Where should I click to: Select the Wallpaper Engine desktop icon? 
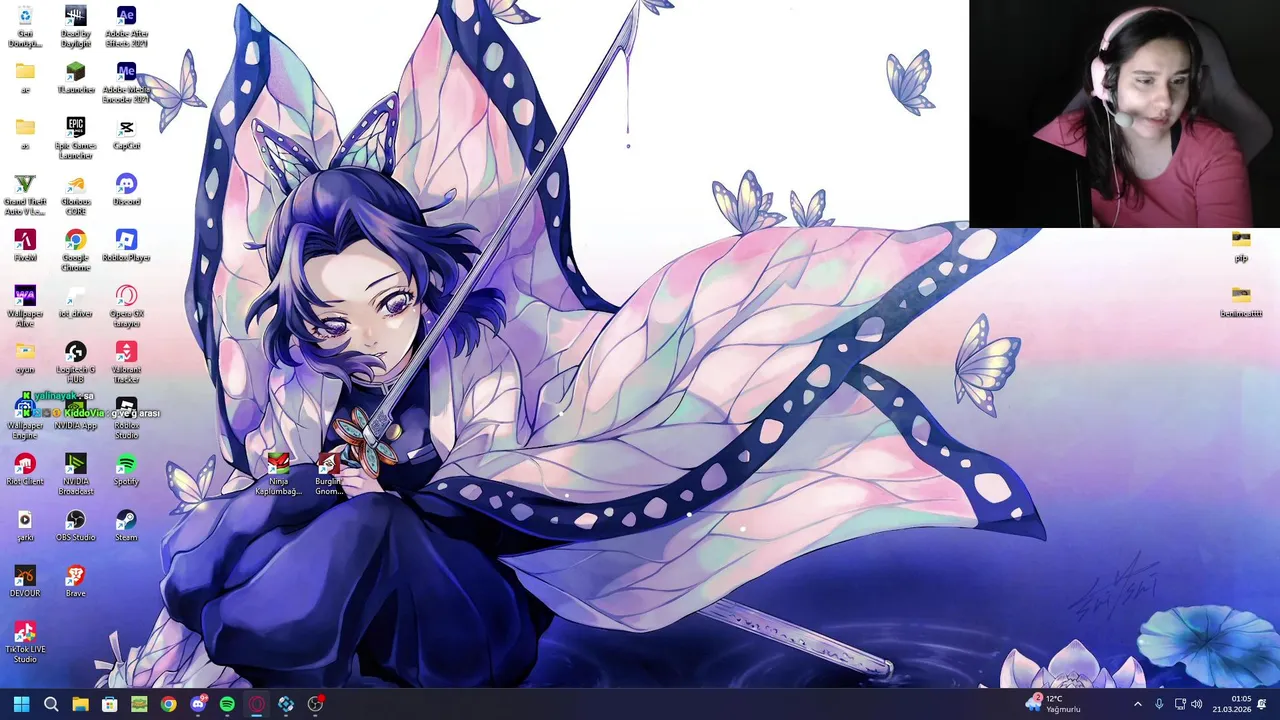[25, 419]
